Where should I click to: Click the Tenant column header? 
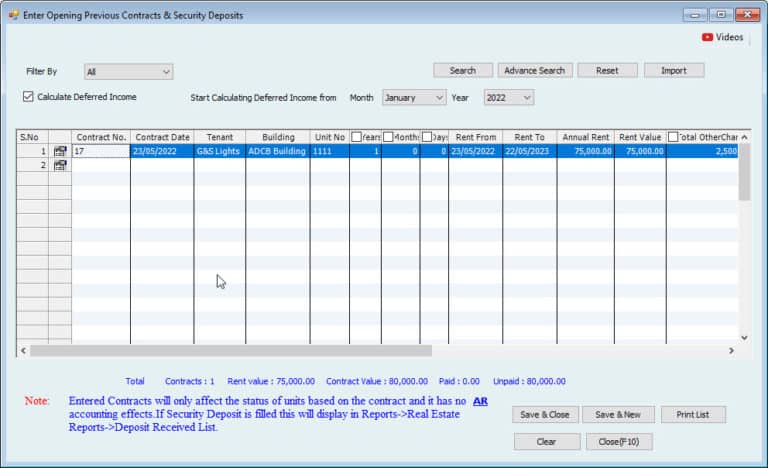pyautogui.click(x=219, y=136)
